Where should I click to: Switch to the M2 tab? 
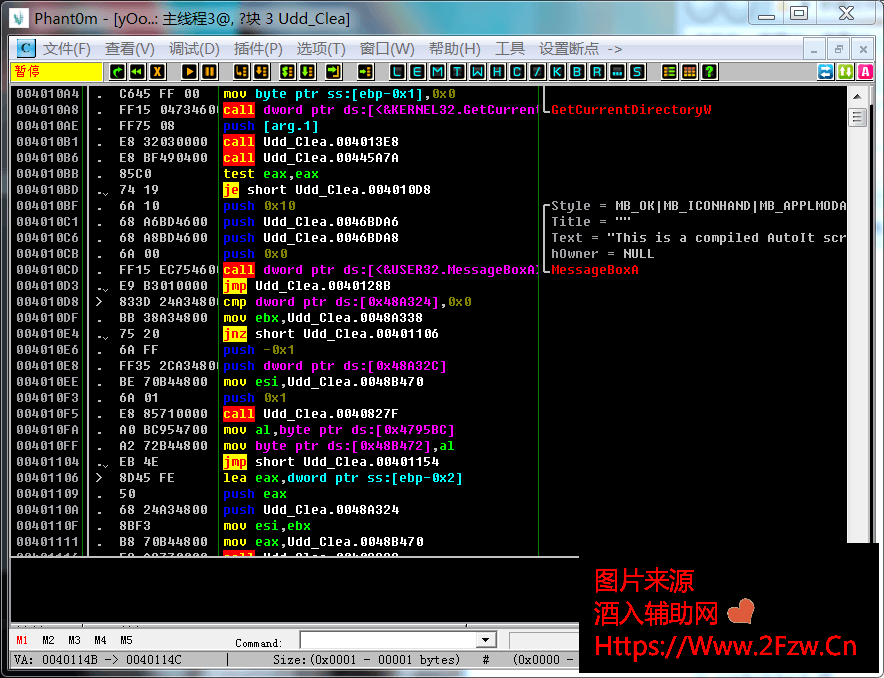tap(47, 640)
